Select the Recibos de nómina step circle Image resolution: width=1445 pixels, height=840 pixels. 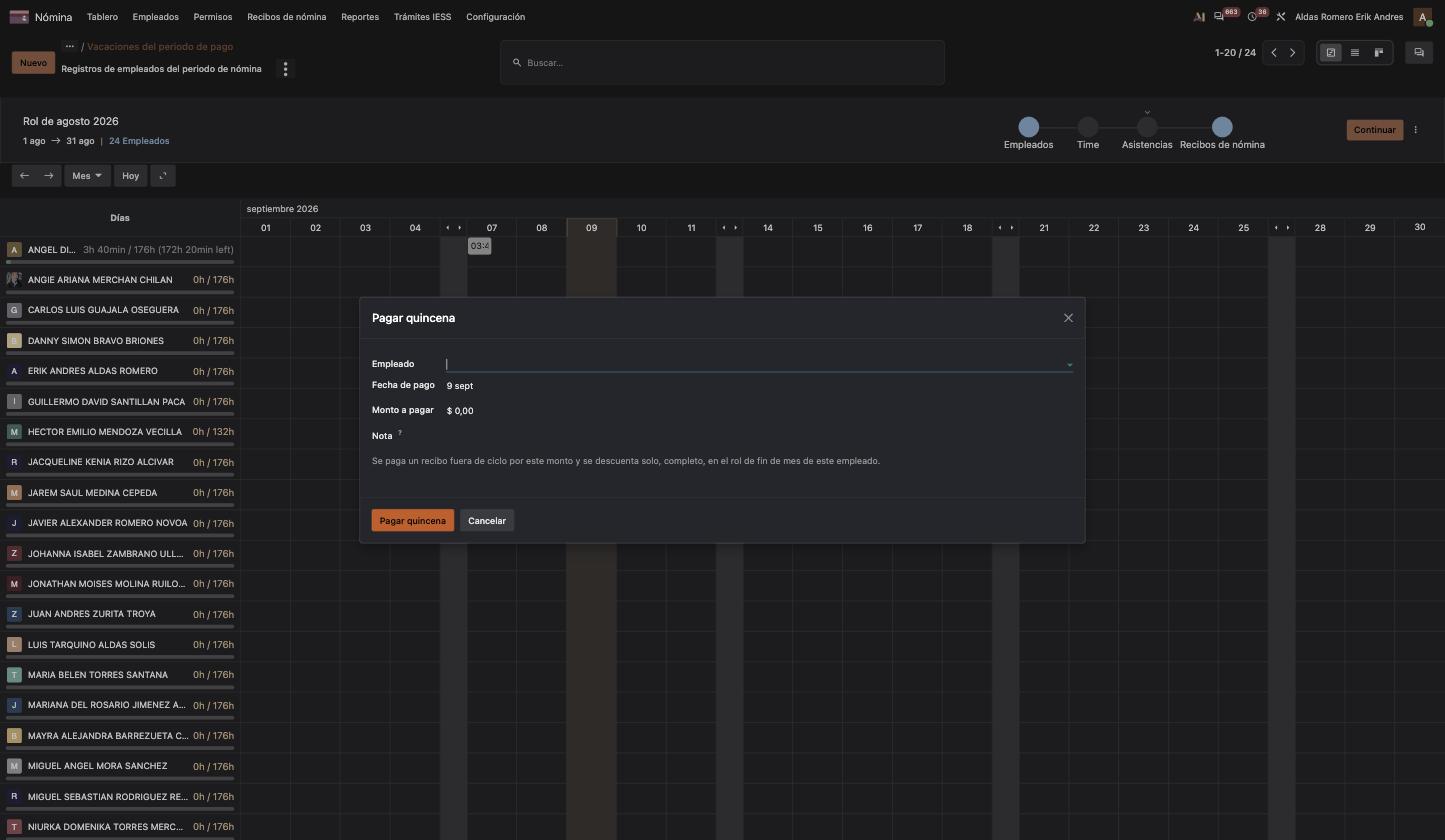point(1222,127)
